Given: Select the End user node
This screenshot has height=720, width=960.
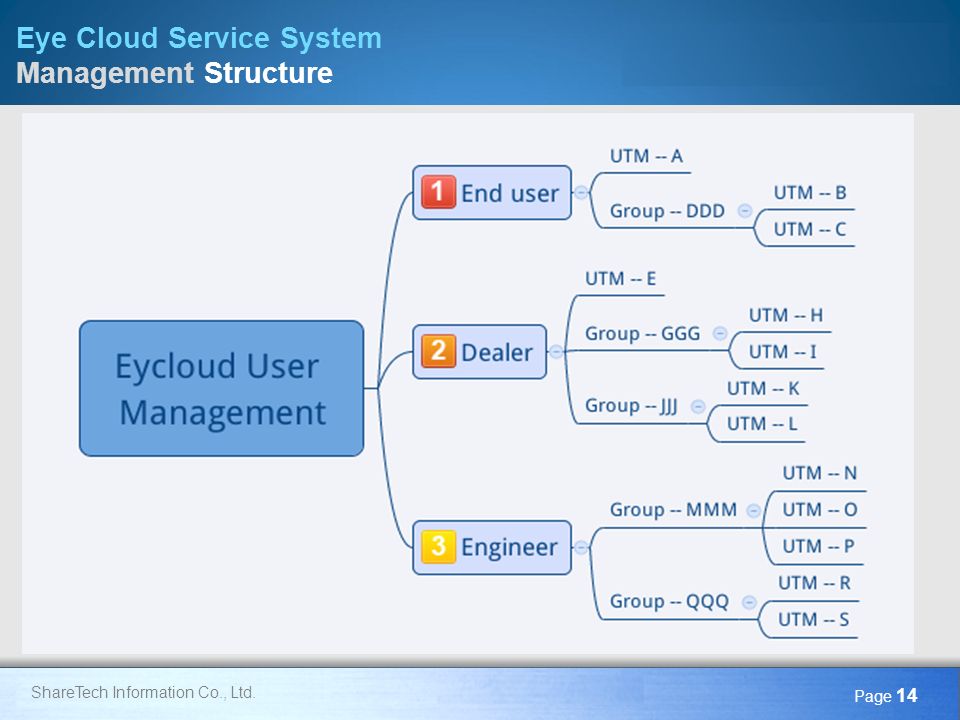Looking at the screenshot, I should [492, 192].
